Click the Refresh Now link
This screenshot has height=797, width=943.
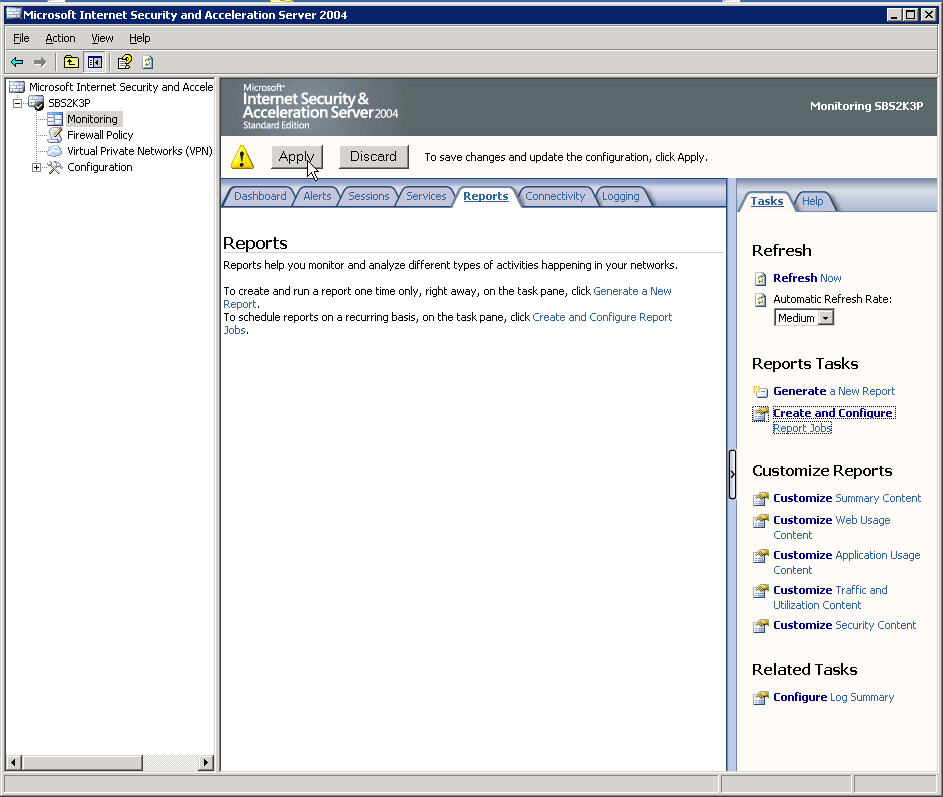[x=807, y=278]
